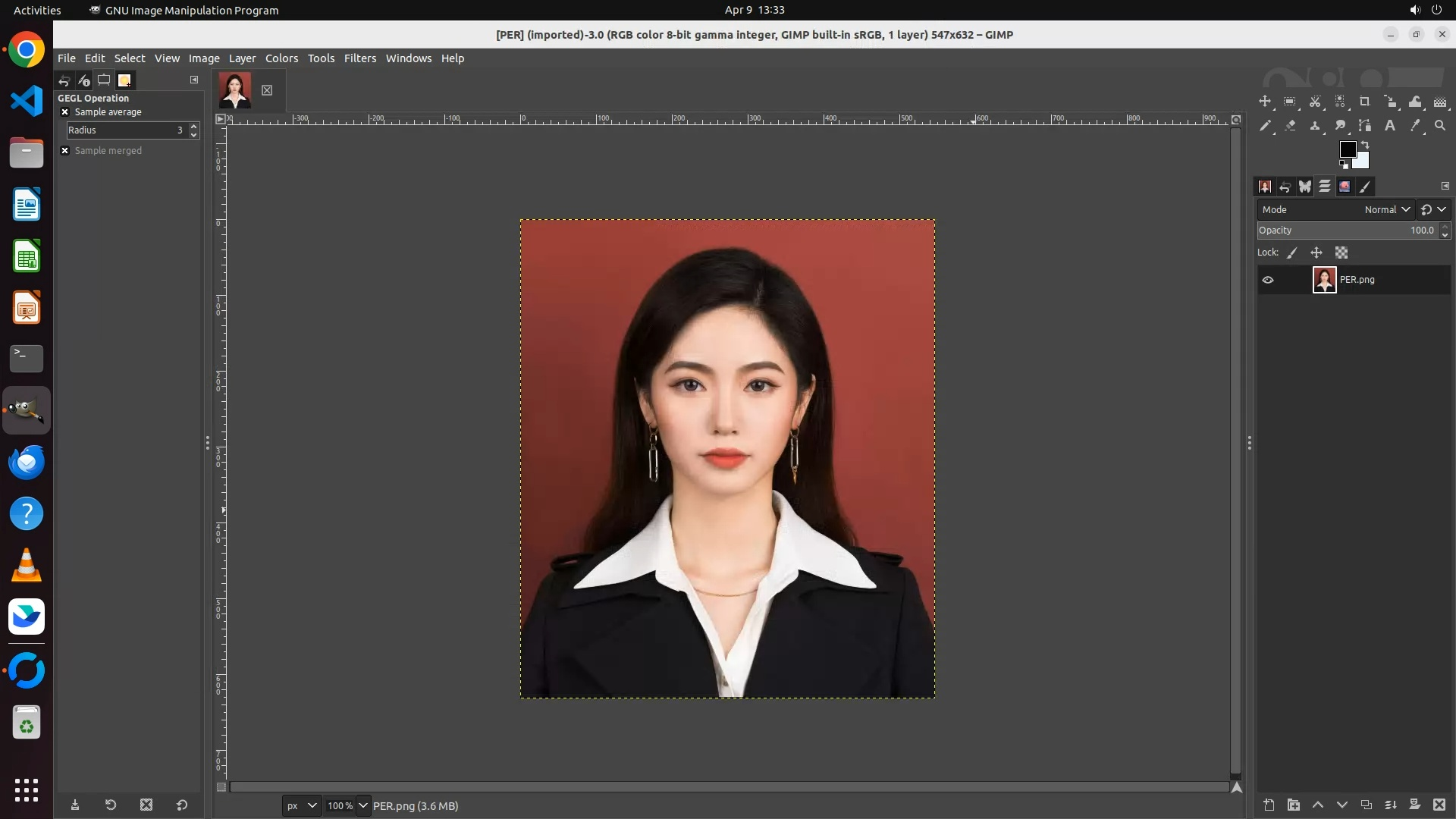
Task: Pick the Scissors Select tool
Action: click(1315, 102)
